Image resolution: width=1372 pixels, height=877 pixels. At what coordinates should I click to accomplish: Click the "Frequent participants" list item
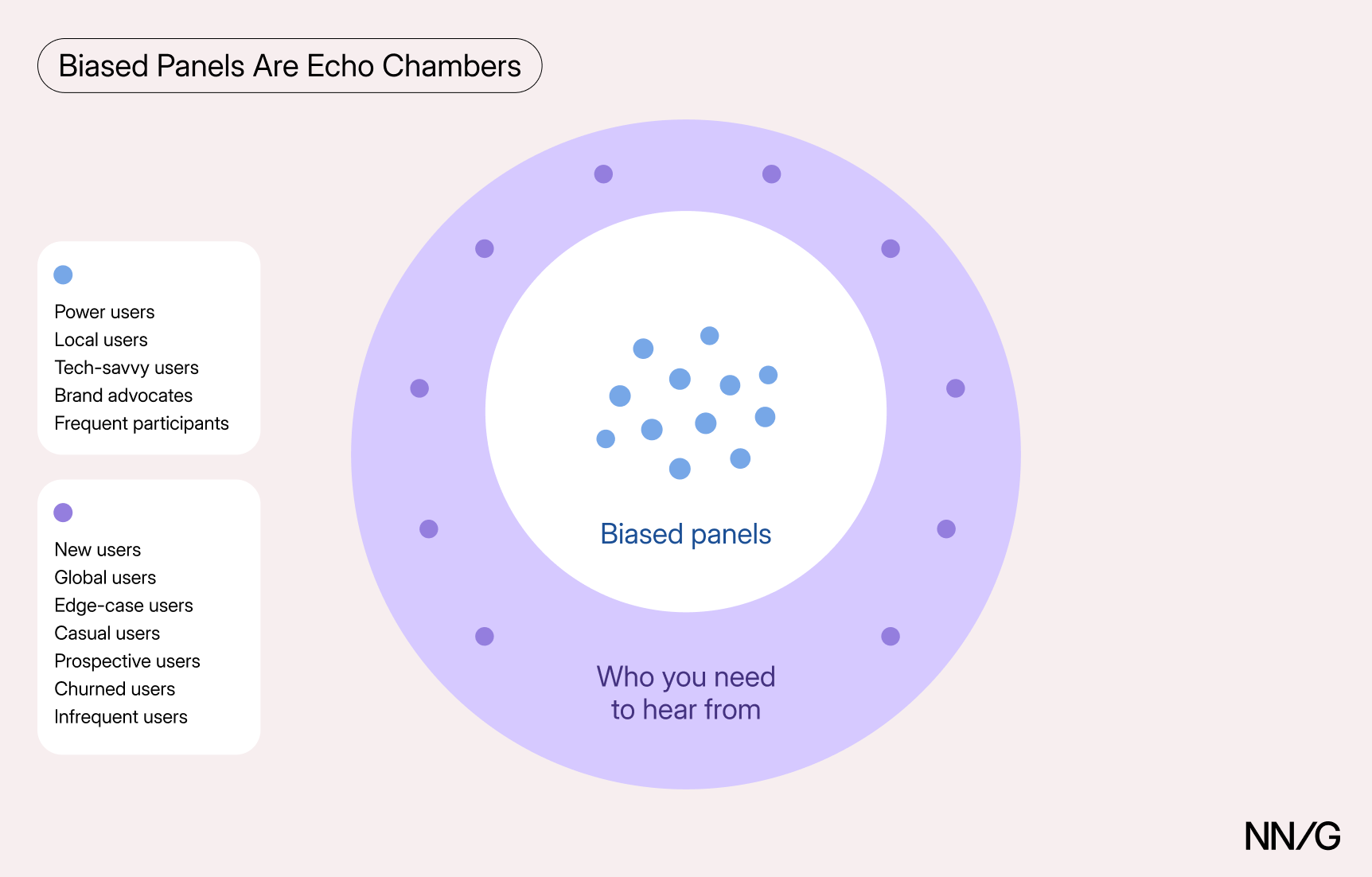(142, 423)
